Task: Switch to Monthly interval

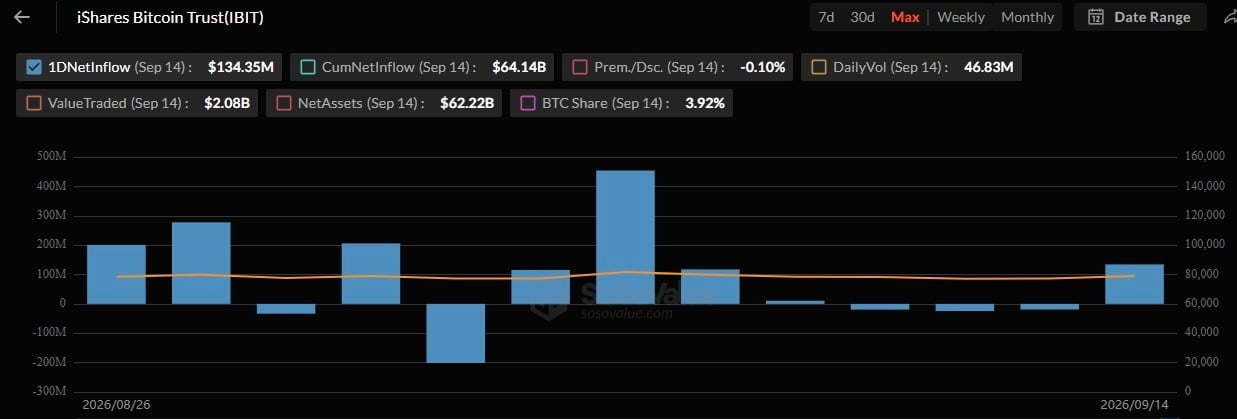Action: (x=1027, y=17)
